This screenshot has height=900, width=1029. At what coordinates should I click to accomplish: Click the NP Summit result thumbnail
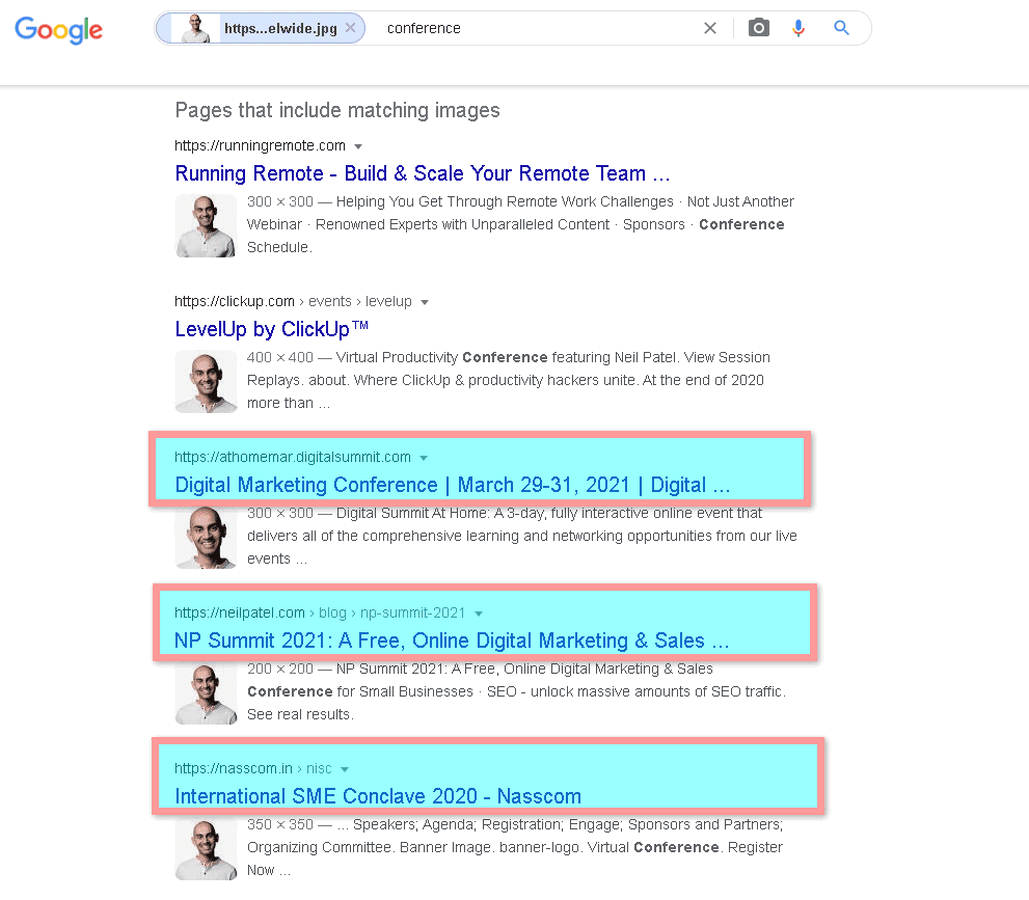[x=205, y=692]
